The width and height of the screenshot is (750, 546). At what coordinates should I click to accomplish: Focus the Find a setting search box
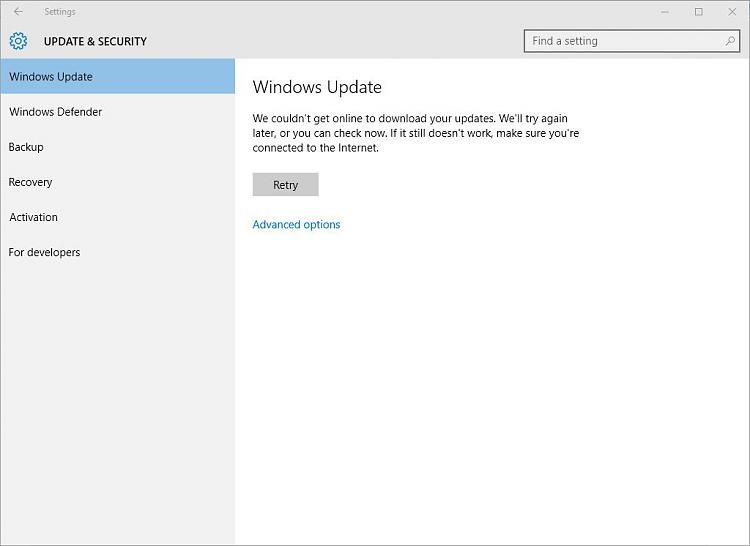(x=631, y=41)
